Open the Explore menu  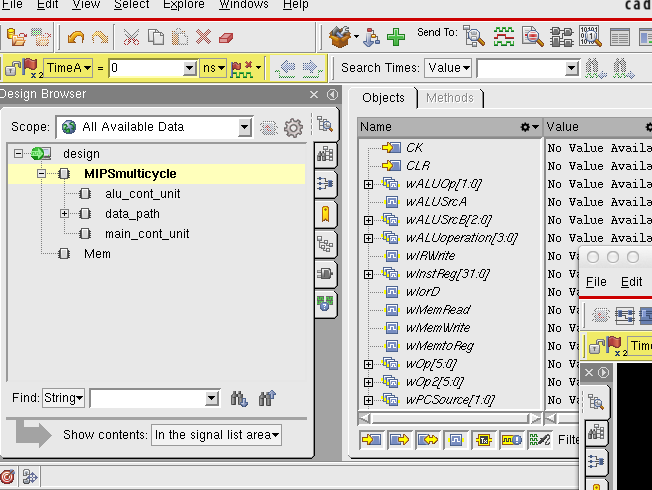coord(182,5)
